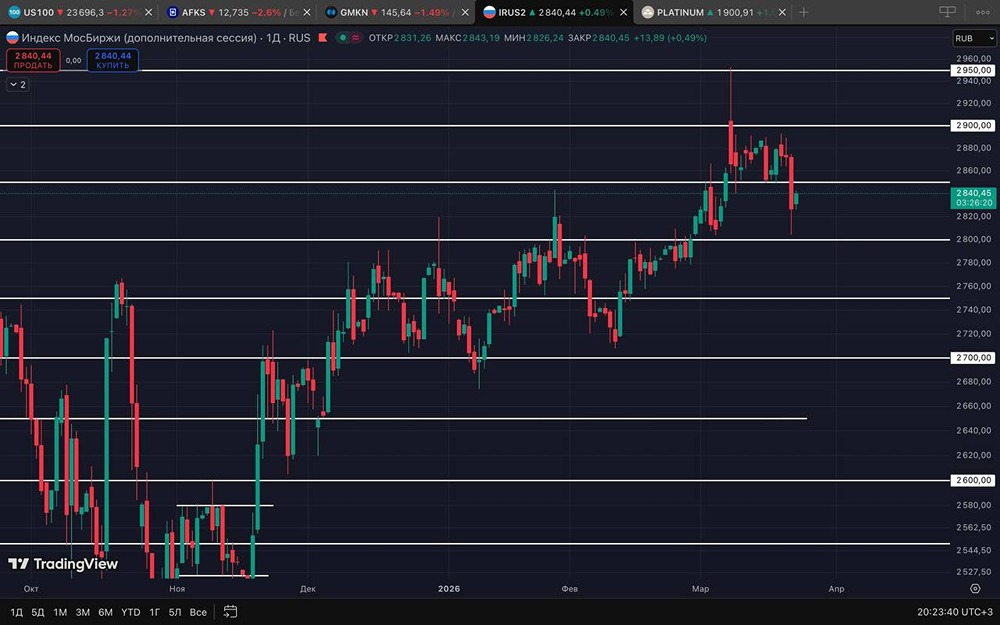
Task: Expand the collapsed indicators list labeled 2
Action: 17,85
